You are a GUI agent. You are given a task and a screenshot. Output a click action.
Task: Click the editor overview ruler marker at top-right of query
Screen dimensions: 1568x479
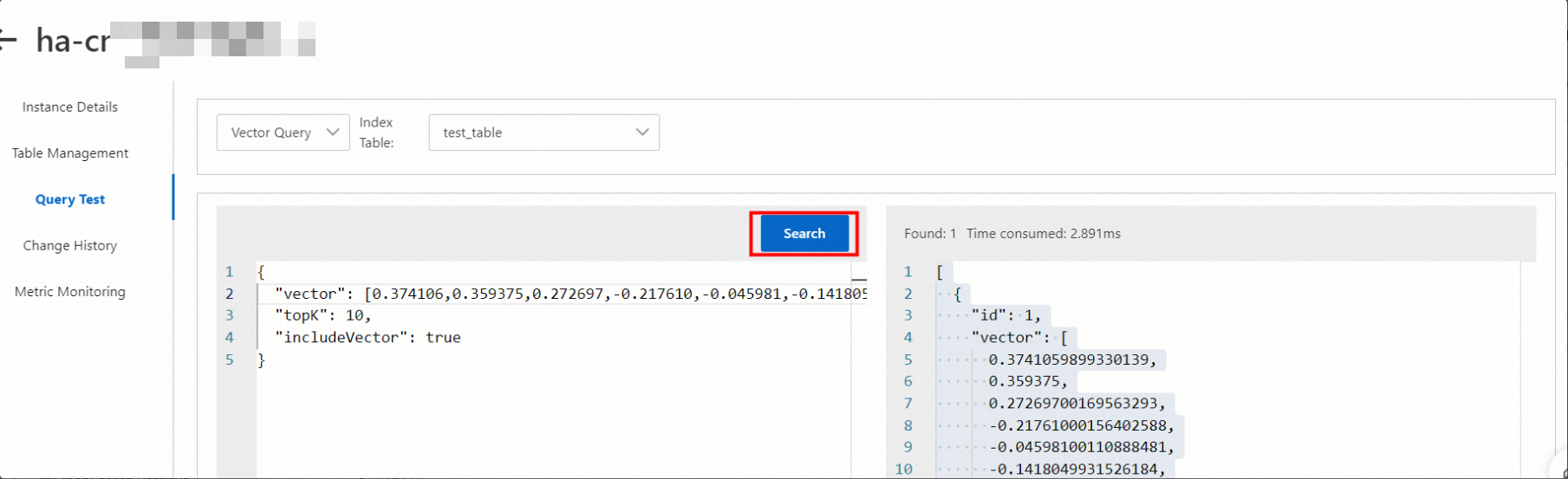click(859, 279)
